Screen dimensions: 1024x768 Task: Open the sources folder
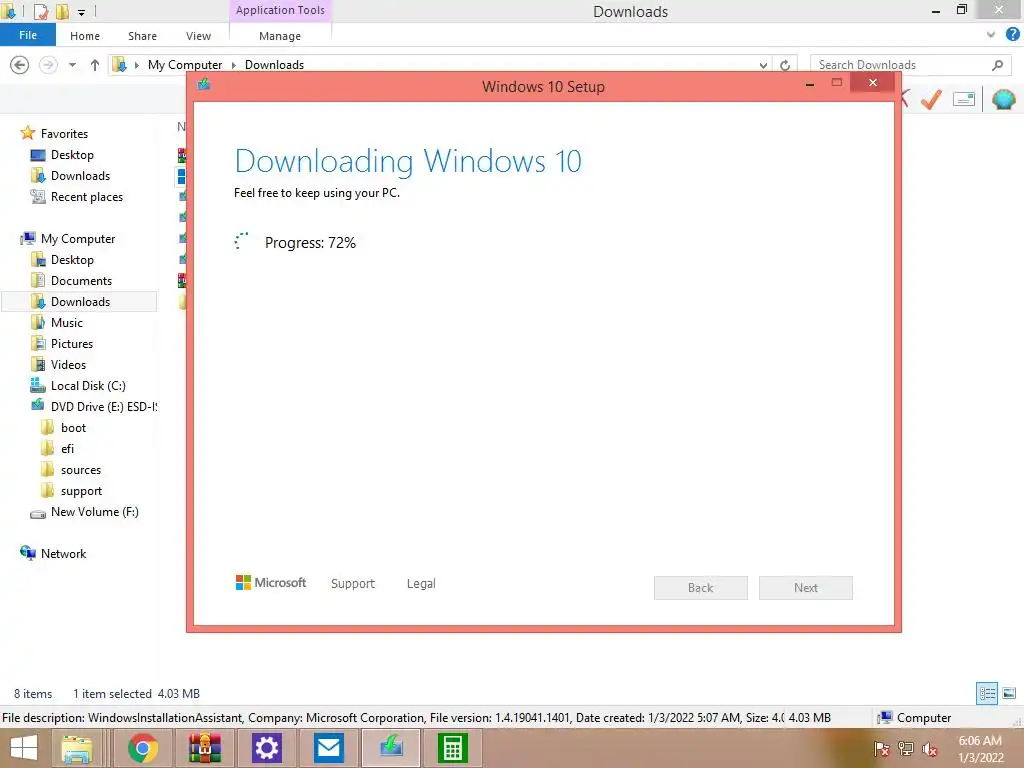80,470
